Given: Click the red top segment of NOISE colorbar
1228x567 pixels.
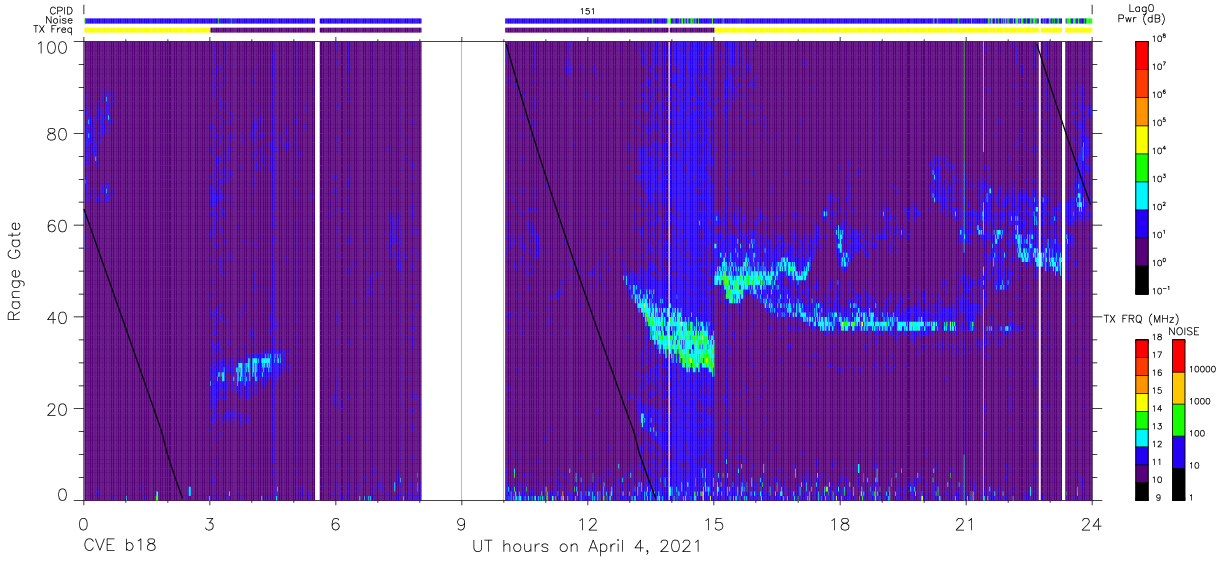Looking at the screenshot, I should (1178, 355).
